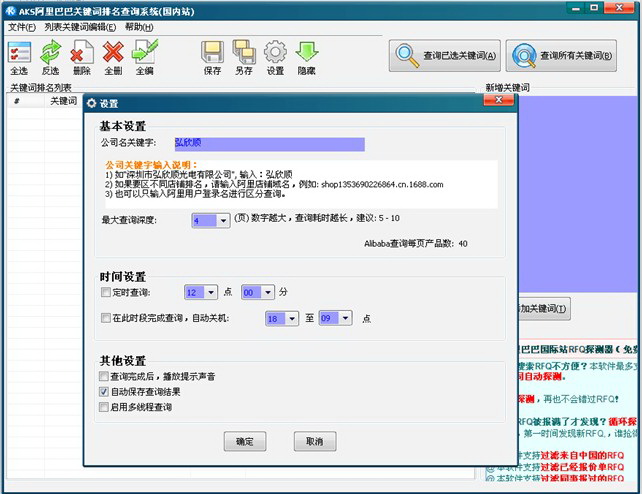Click the partially hidden 加关键词(T) button

pos(544,309)
